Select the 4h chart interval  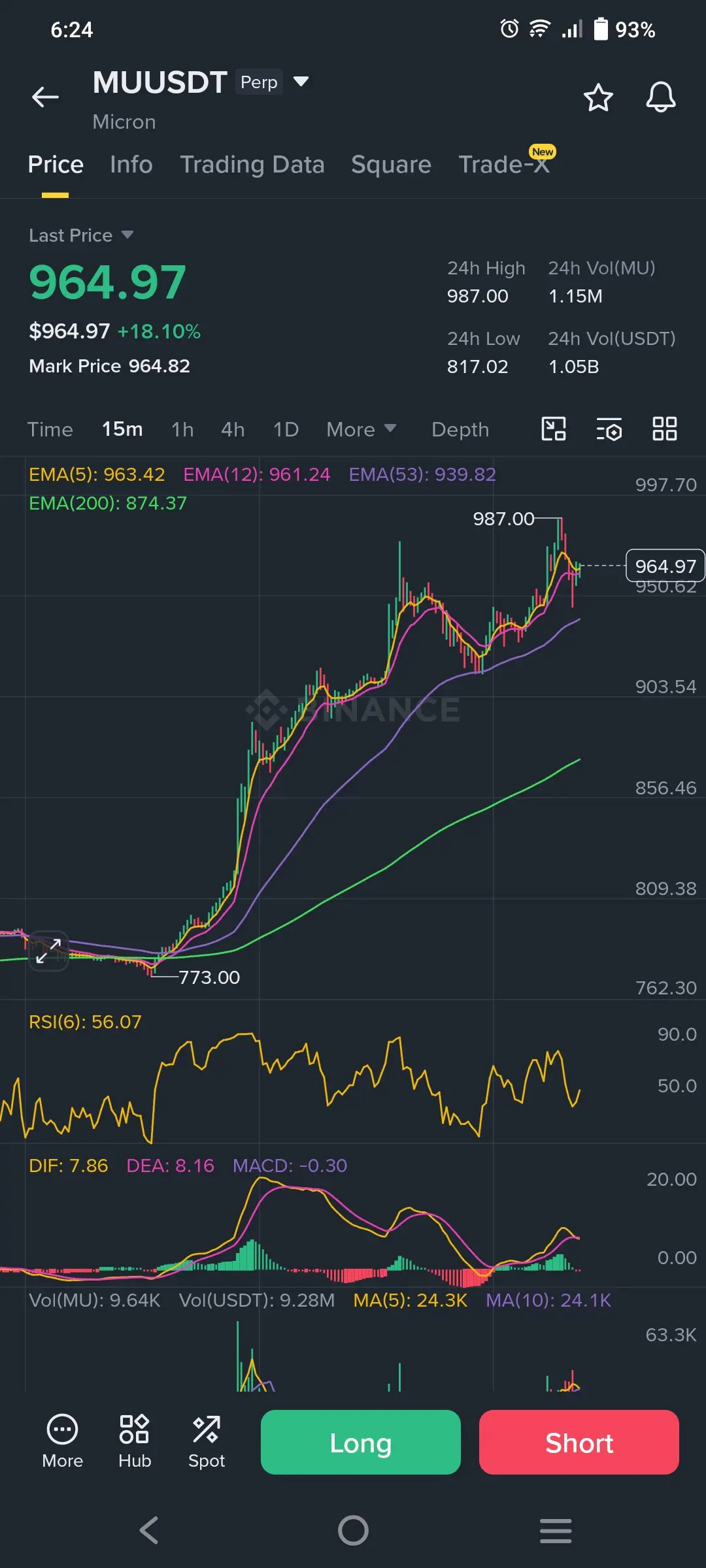pyautogui.click(x=233, y=429)
